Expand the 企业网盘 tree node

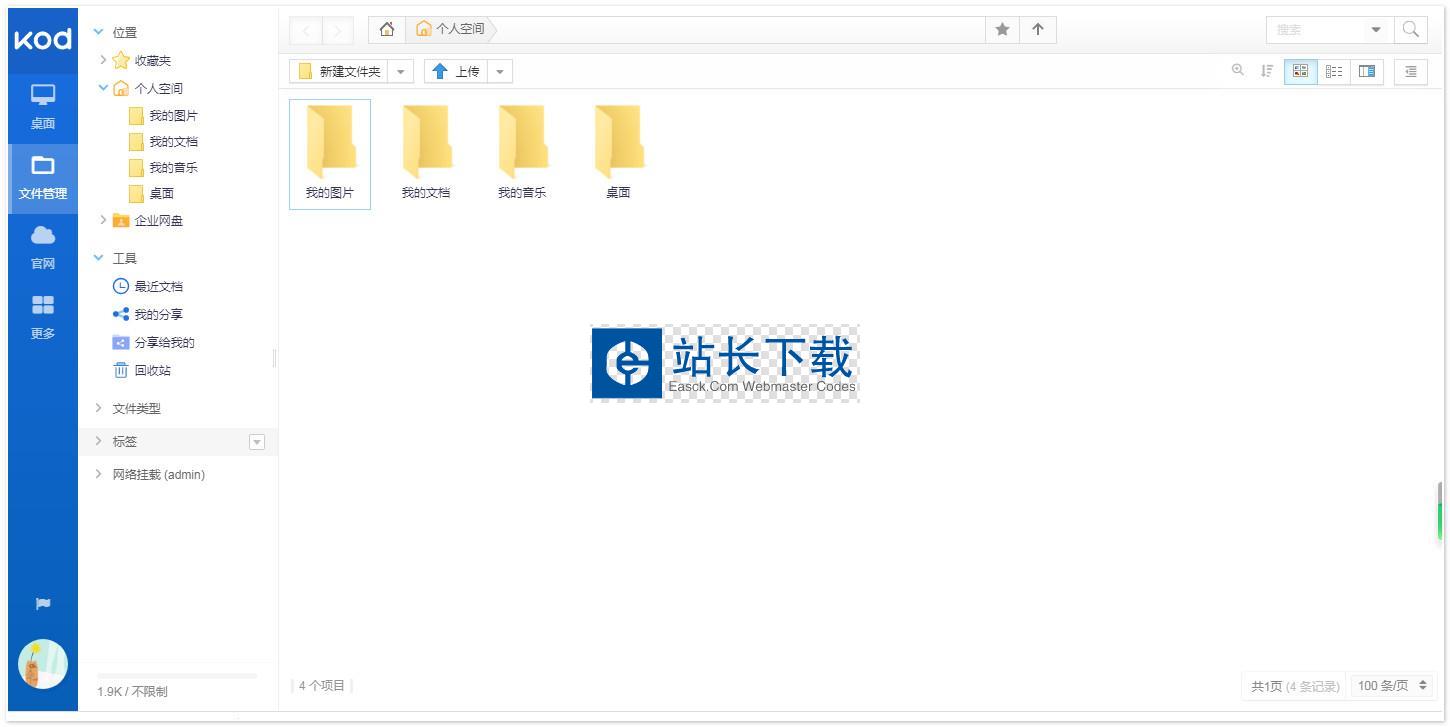(103, 220)
